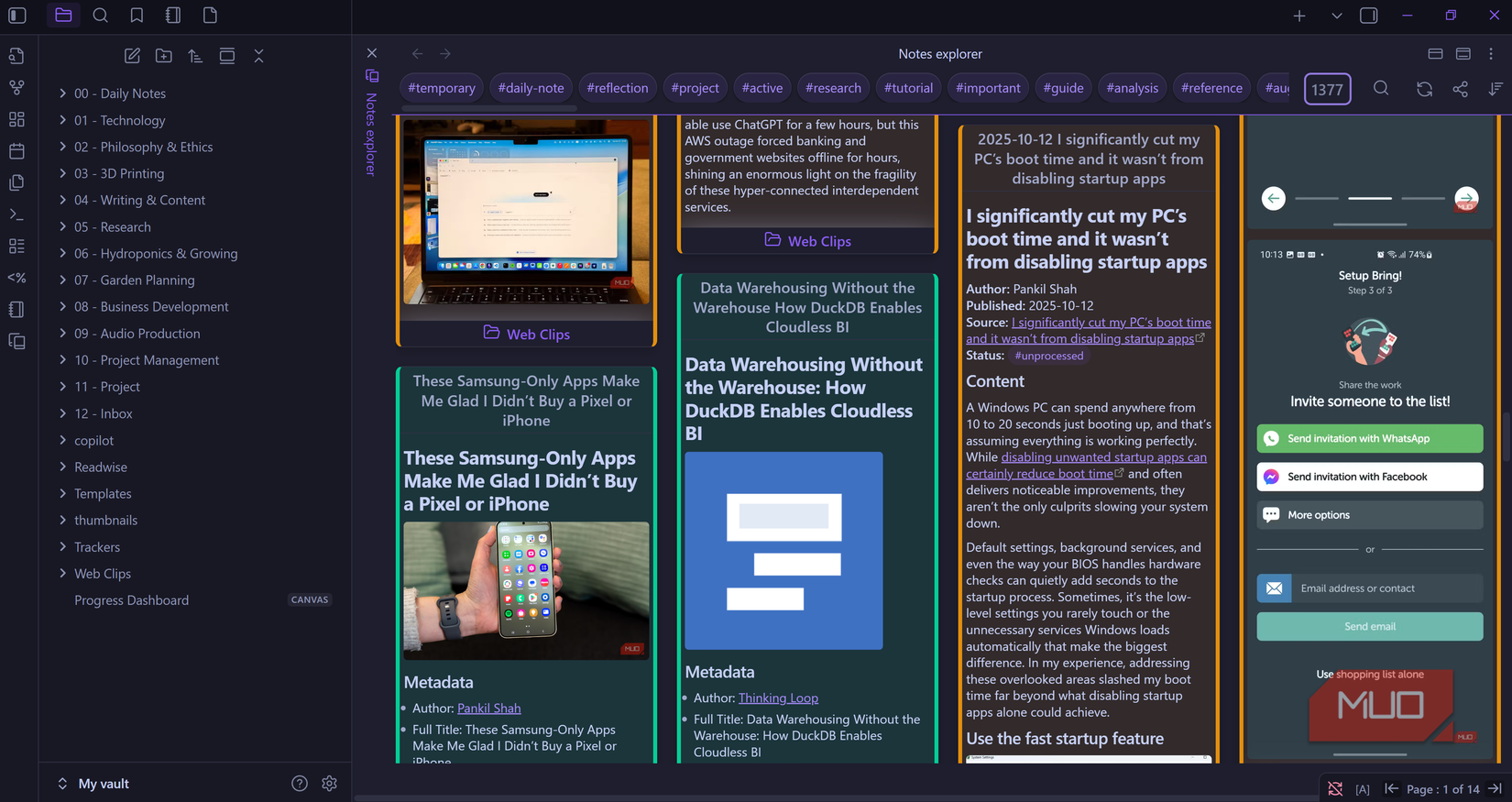The height and width of the screenshot is (802, 1512).
Task: Refresh the Notes explorer view
Action: [1424, 89]
